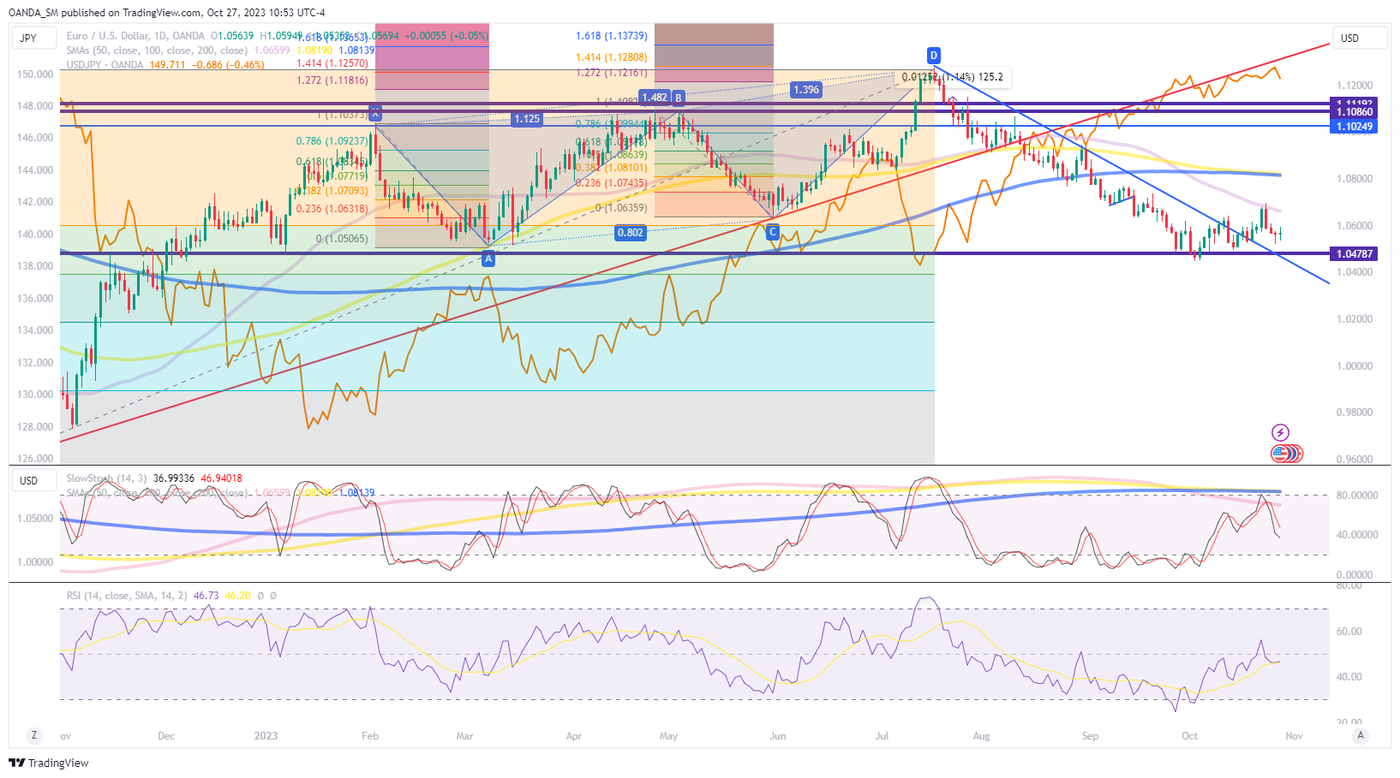Toggle auto scale with the A button
Viewport: 1400px width, 778px height.
pos(1359,735)
